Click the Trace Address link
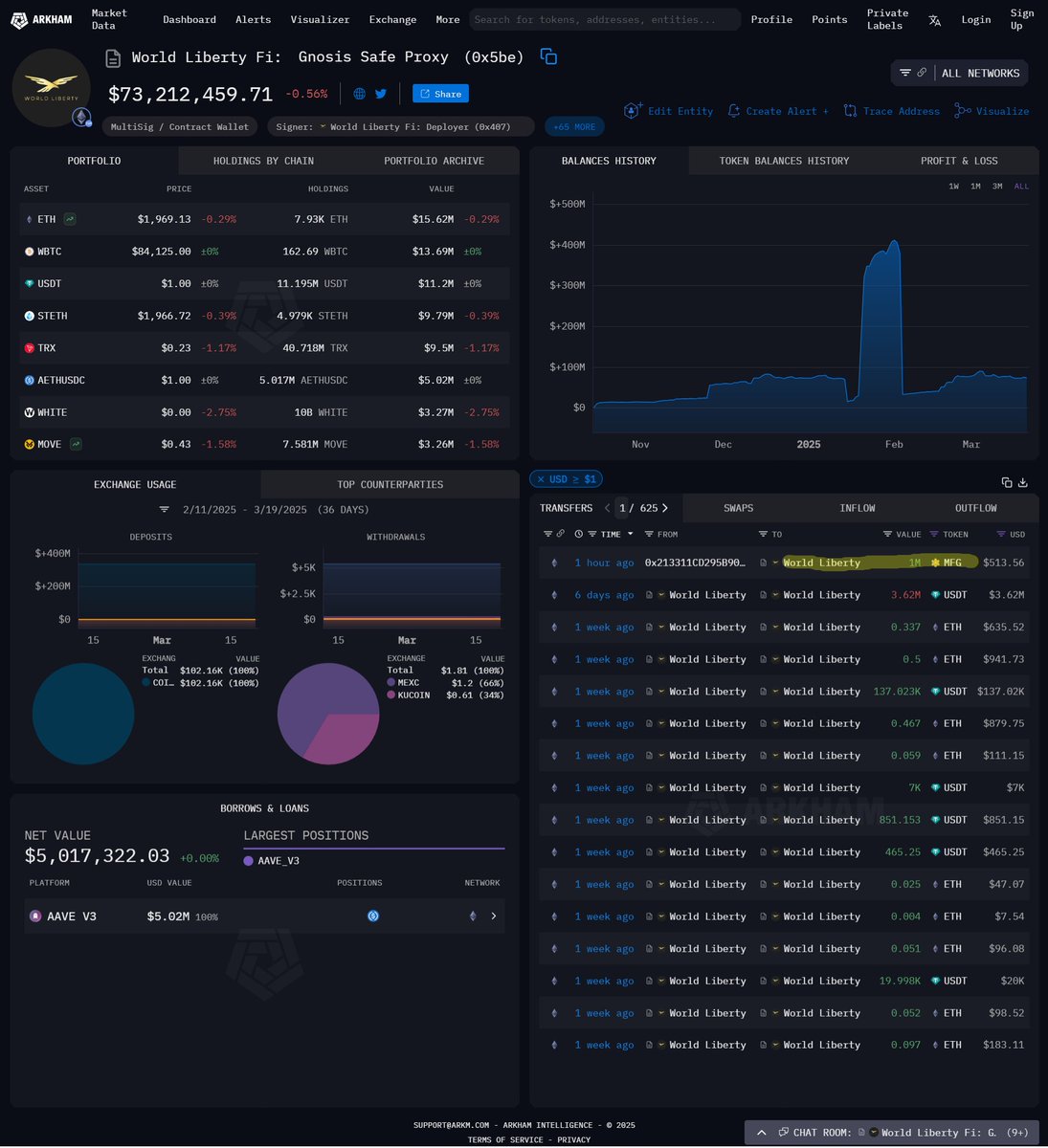Image resolution: width=1048 pixels, height=1148 pixels. tap(892, 111)
